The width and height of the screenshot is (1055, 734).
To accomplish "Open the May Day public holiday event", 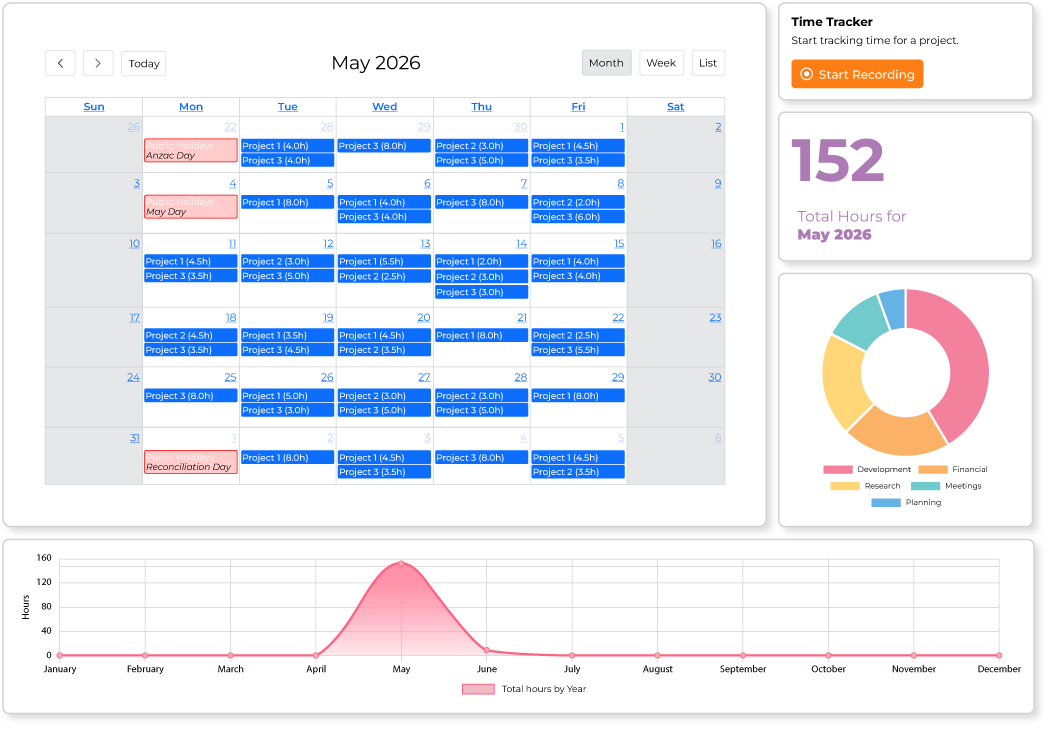I will (x=192, y=209).
